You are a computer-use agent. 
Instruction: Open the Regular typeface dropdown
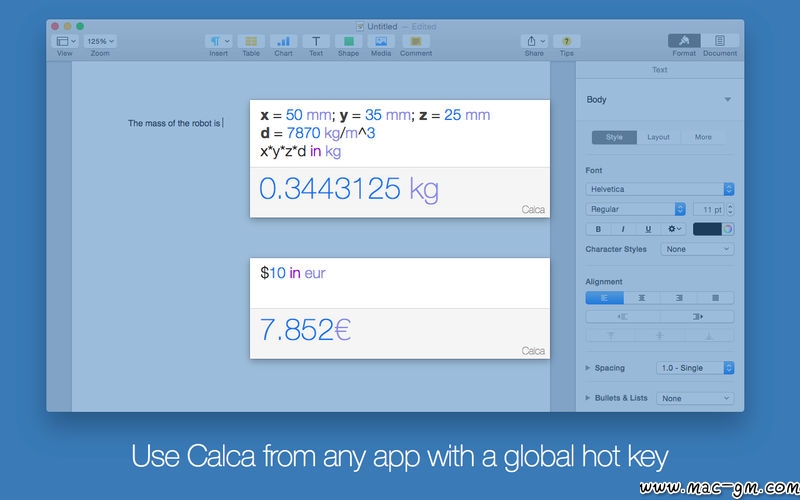pos(636,209)
